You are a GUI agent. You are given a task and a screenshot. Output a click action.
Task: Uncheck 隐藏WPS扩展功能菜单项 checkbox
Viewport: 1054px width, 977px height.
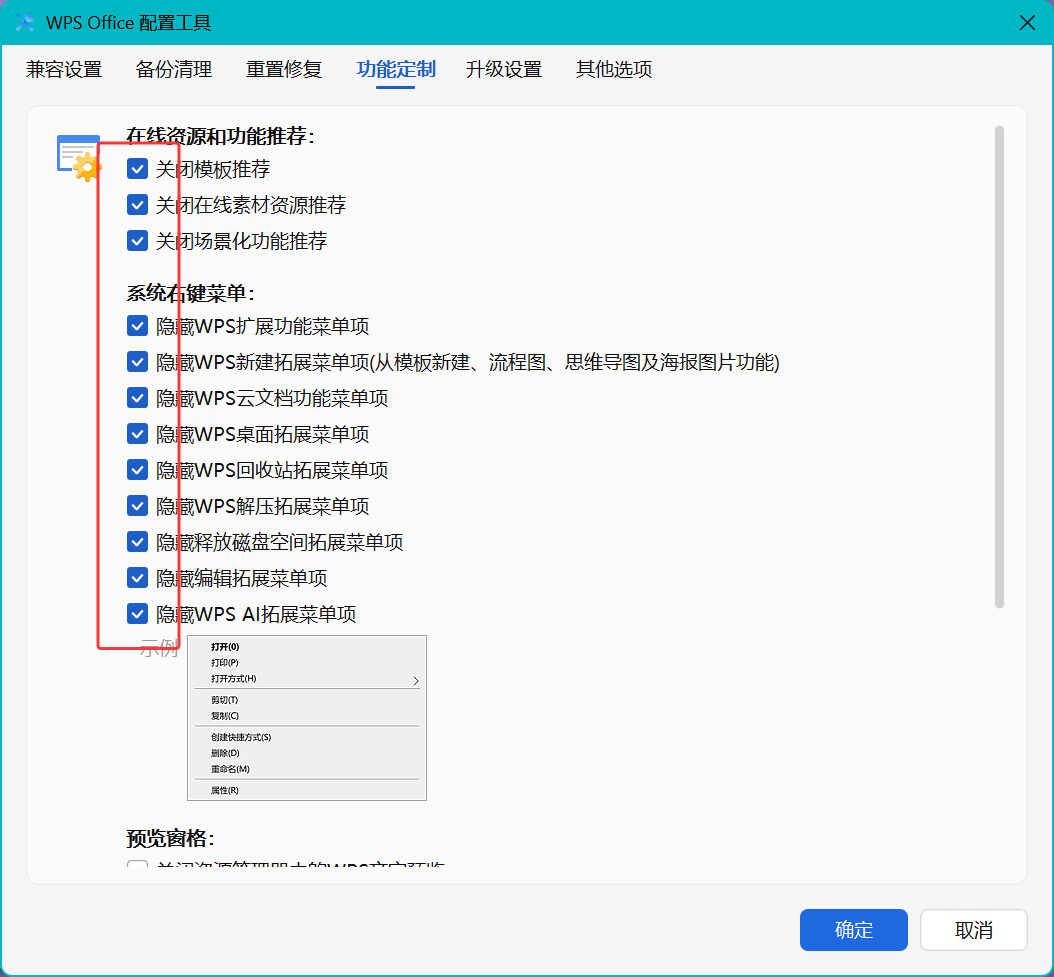pos(137,326)
